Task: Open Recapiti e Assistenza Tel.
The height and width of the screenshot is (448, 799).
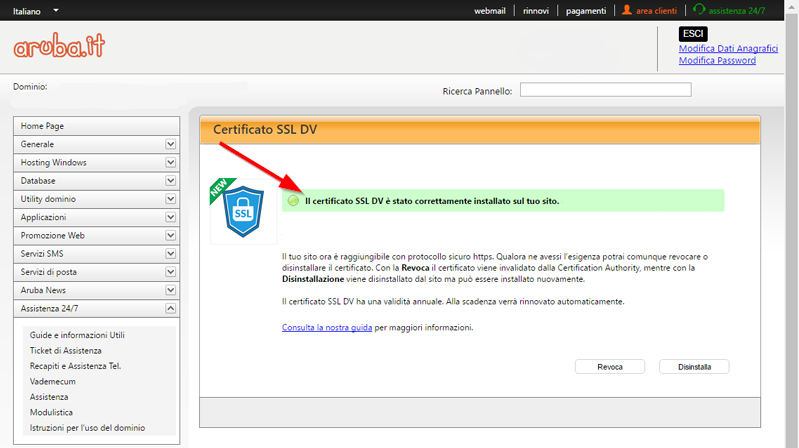Action: click(x=75, y=366)
